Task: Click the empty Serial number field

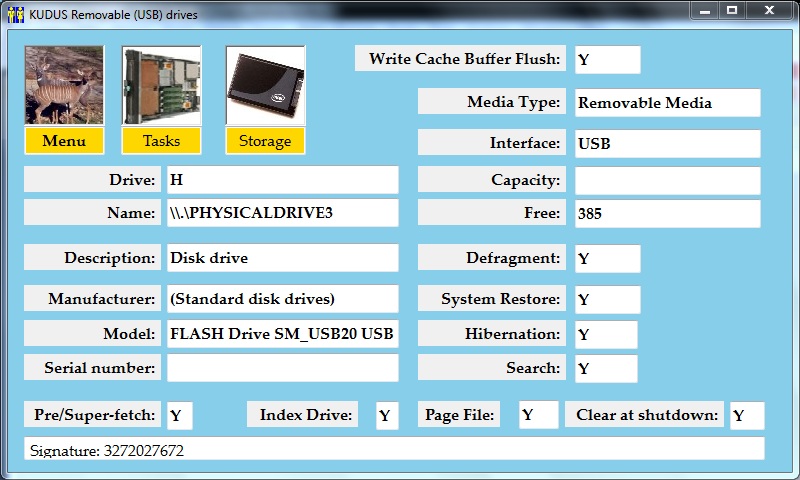Action: [282, 368]
